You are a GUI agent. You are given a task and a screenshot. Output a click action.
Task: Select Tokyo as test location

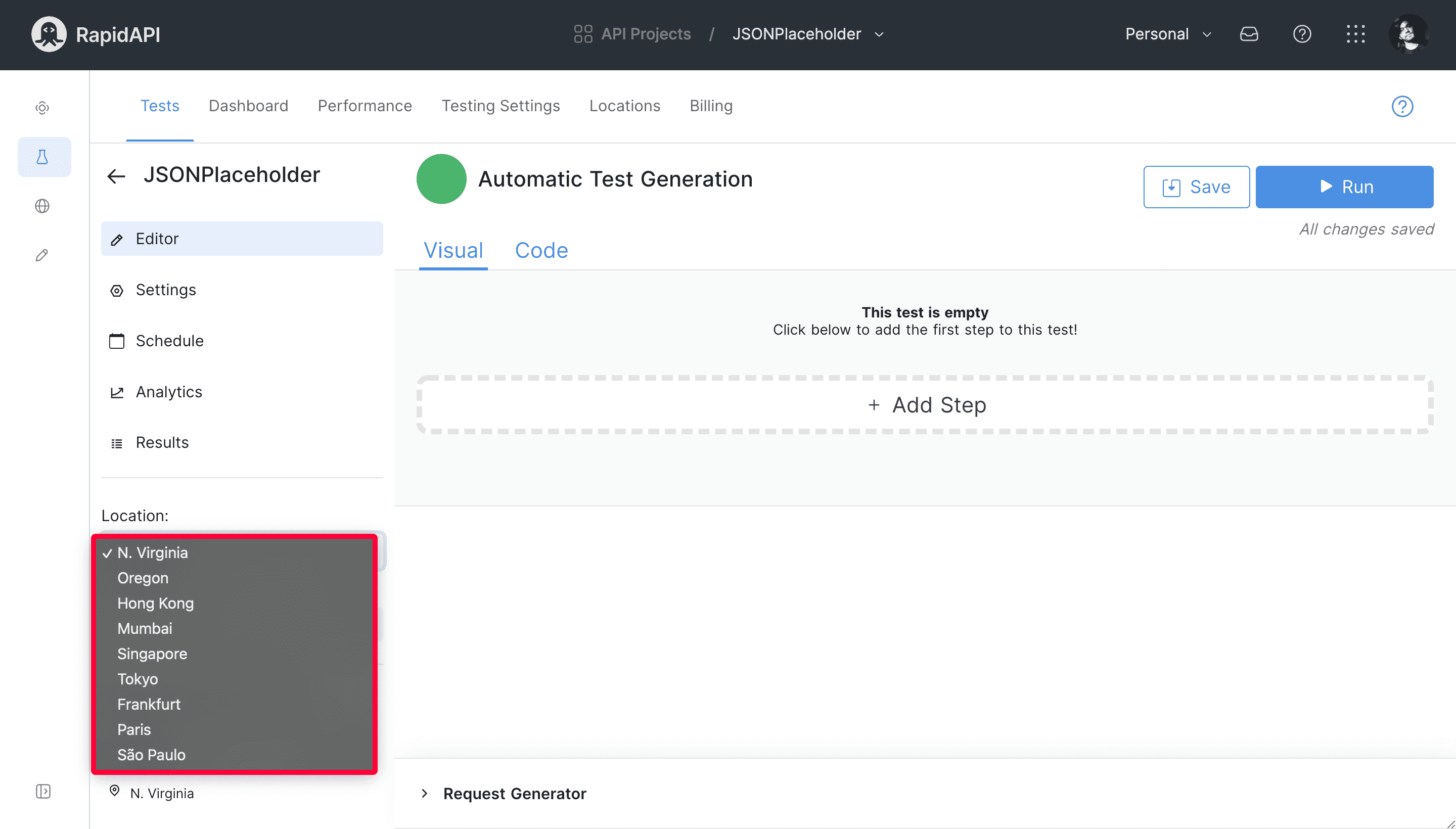point(137,679)
